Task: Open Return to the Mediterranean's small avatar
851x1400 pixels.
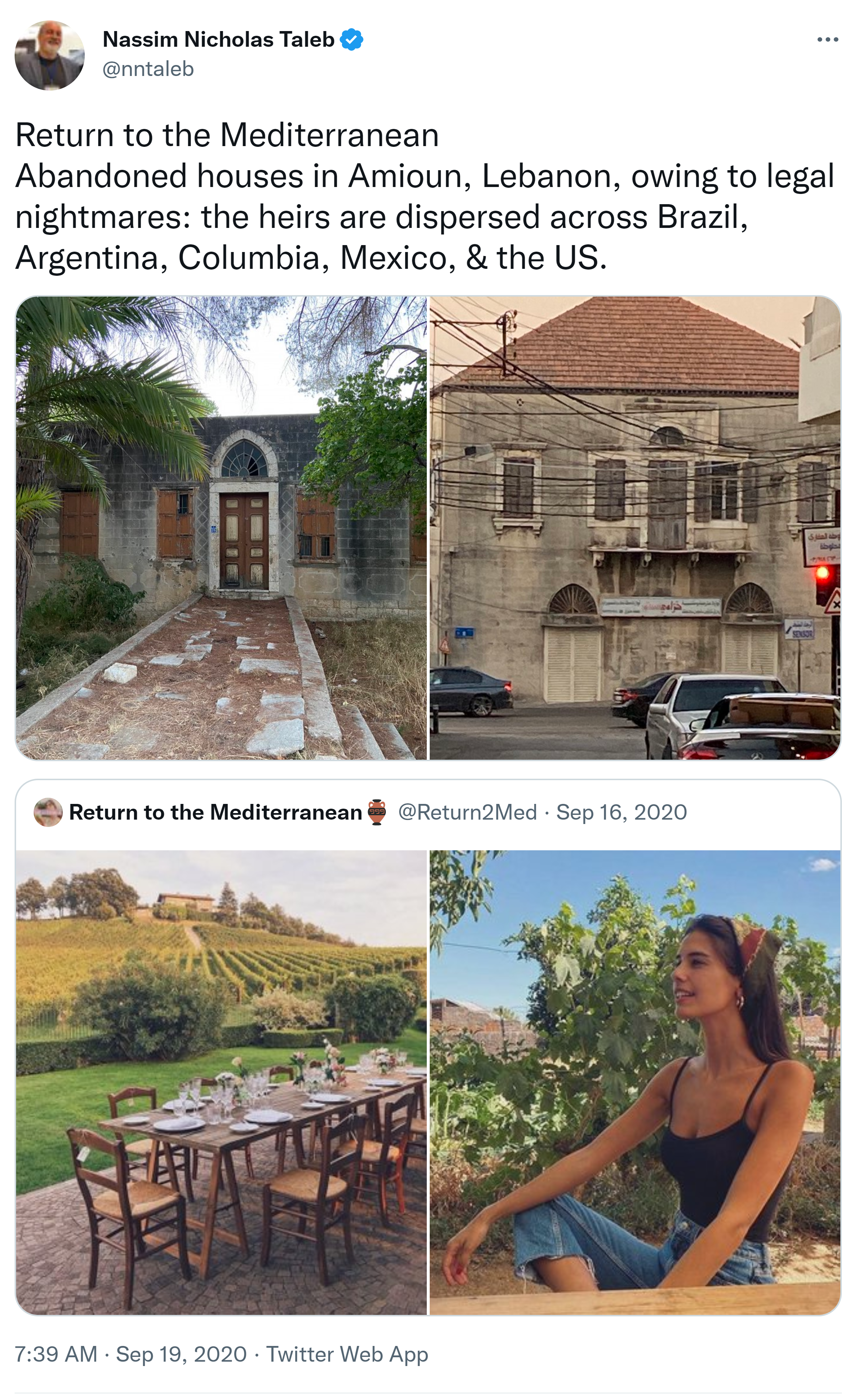Action: (48, 812)
